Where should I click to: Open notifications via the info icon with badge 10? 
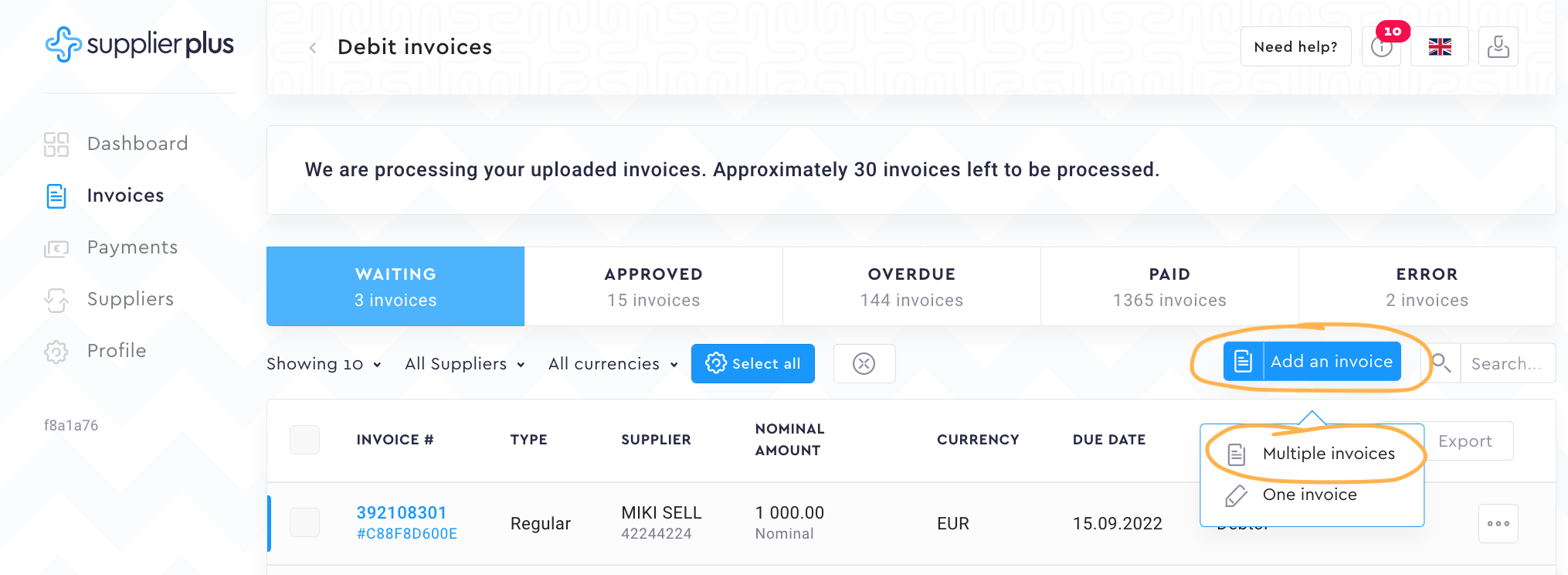(1382, 46)
